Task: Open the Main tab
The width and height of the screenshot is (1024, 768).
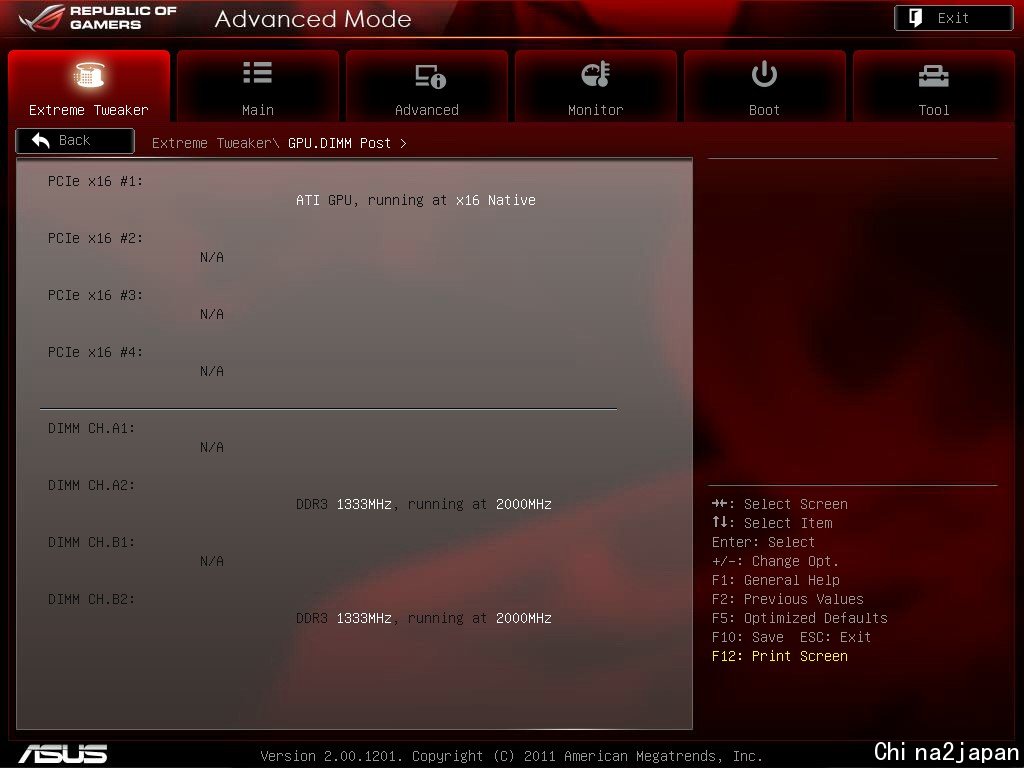Action: pos(258,86)
